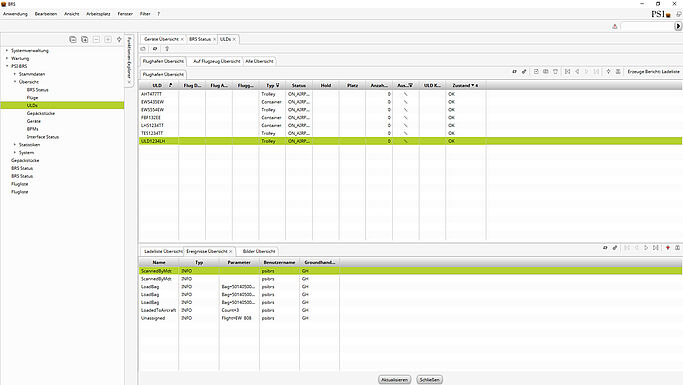Click the link icon in the events panel toolbar
This screenshot has width=683, height=385.
click(x=615, y=248)
